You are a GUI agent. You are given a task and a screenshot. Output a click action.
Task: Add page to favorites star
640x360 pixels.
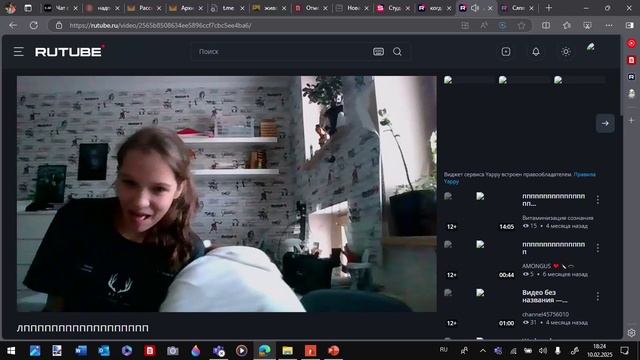(x=521, y=26)
